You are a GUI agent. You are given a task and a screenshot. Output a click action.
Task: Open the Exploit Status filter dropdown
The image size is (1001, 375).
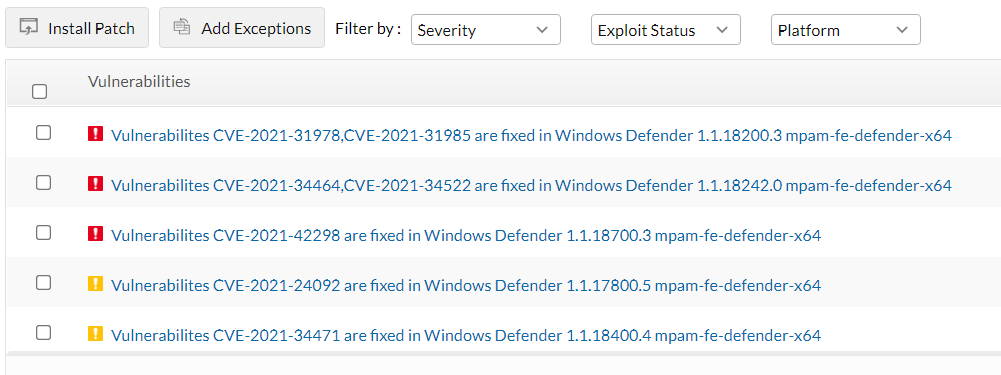coord(666,30)
